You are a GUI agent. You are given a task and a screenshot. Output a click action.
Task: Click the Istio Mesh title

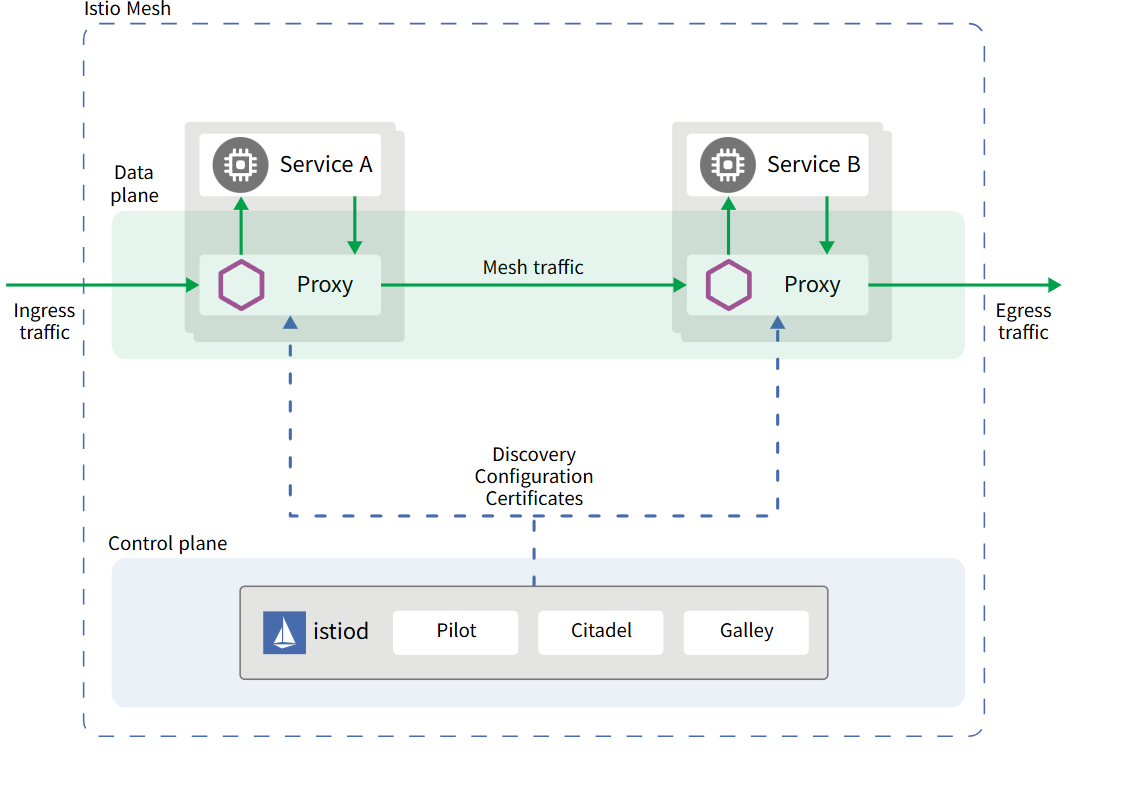[x=127, y=9]
